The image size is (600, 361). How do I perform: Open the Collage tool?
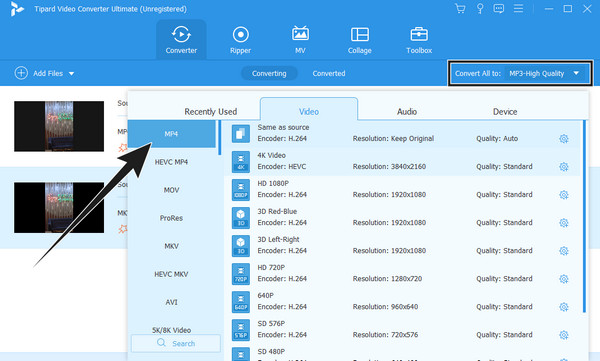(x=360, y=40)
